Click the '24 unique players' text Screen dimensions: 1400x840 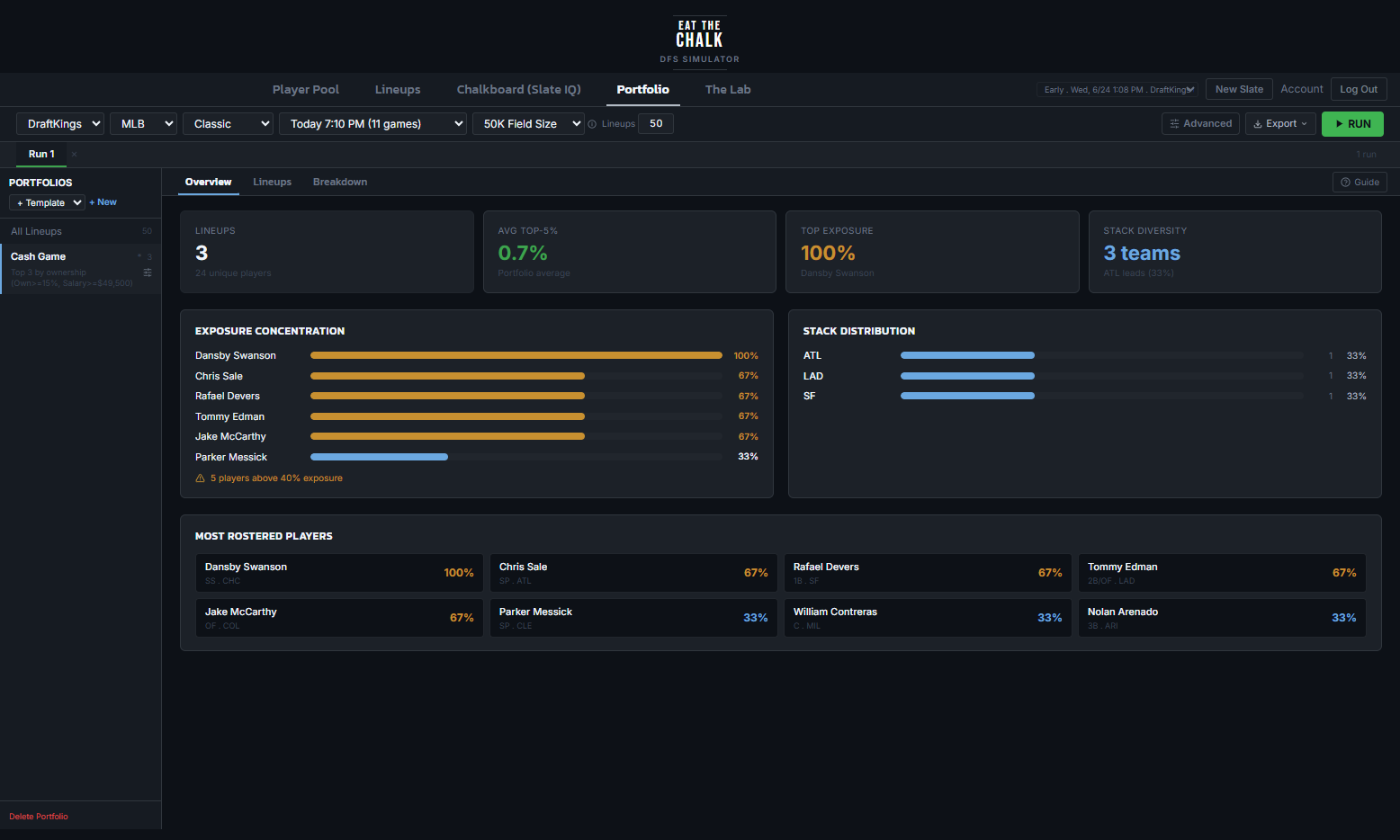click(233, 273)
